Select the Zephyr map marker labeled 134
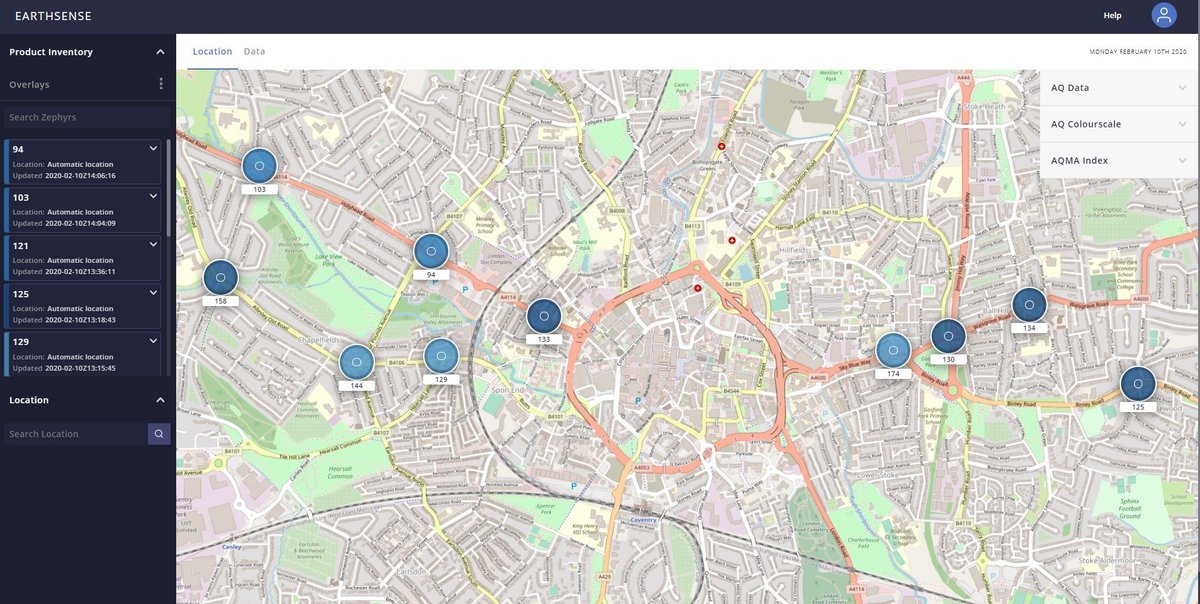Viewport: 1200px width, 604px height. pyautogui.click(x=1029, y=305)
